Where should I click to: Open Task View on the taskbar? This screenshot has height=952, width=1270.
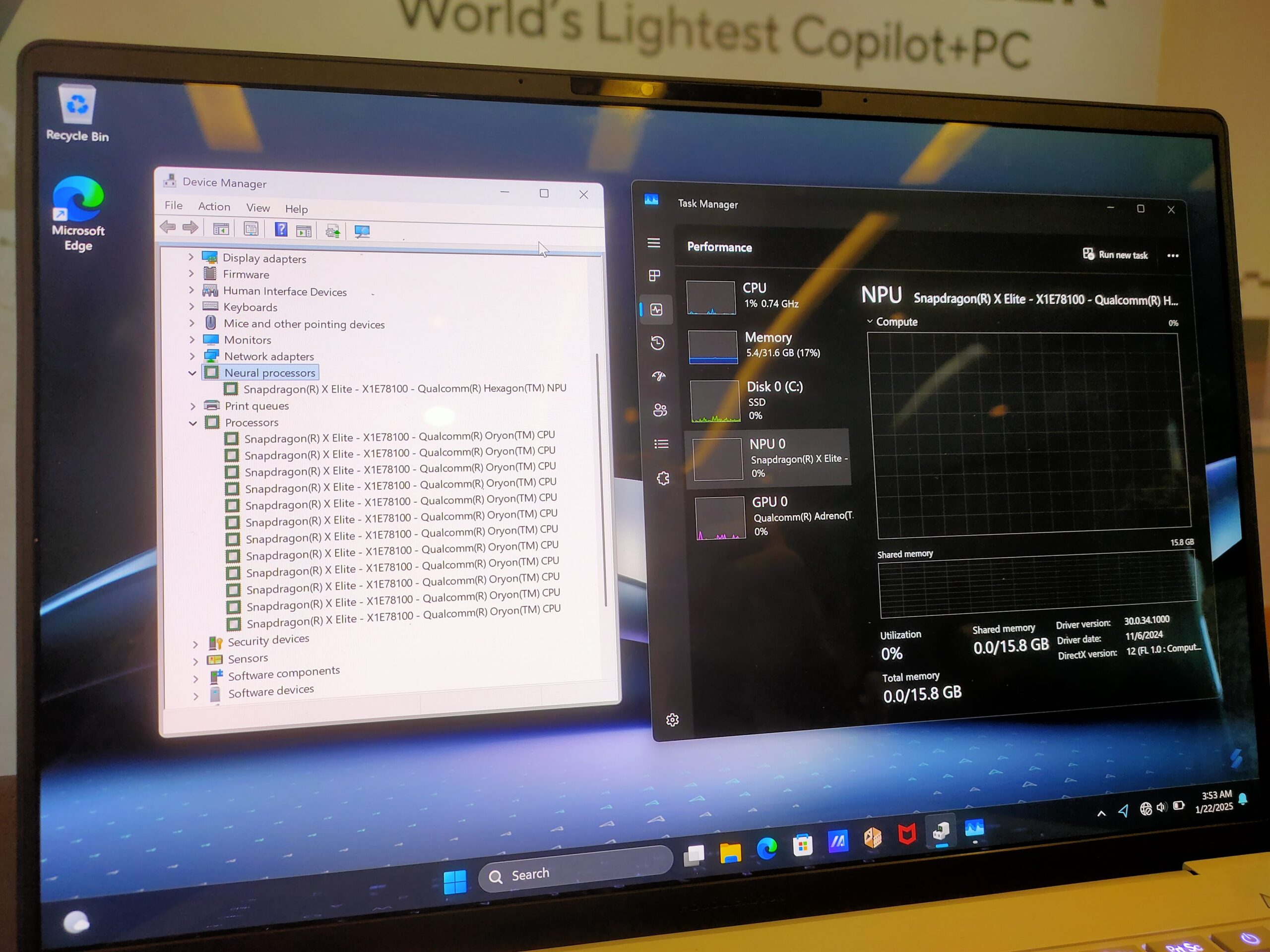[x=694, y=855]
